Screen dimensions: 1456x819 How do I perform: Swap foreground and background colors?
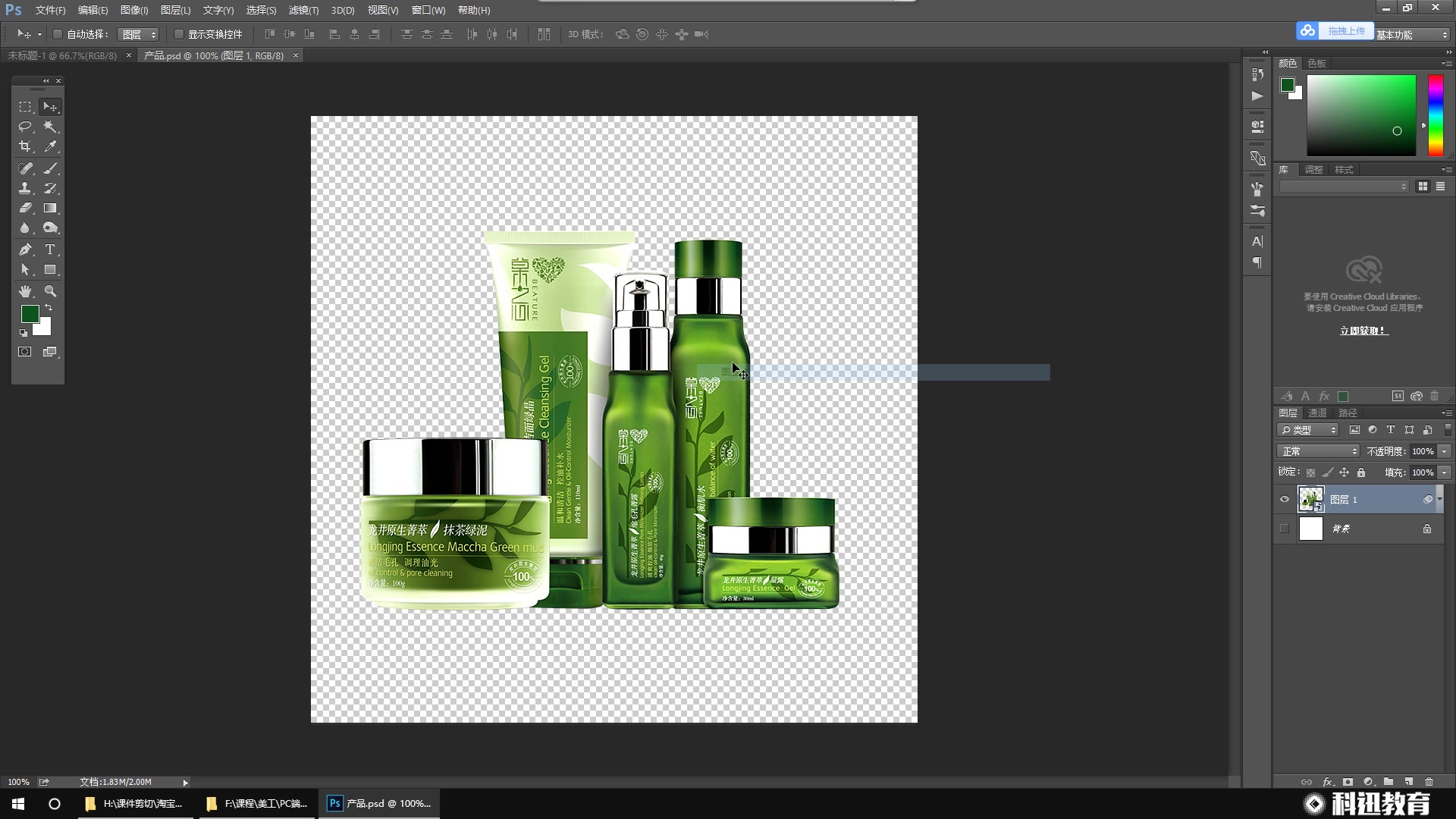tap(49, 308)
